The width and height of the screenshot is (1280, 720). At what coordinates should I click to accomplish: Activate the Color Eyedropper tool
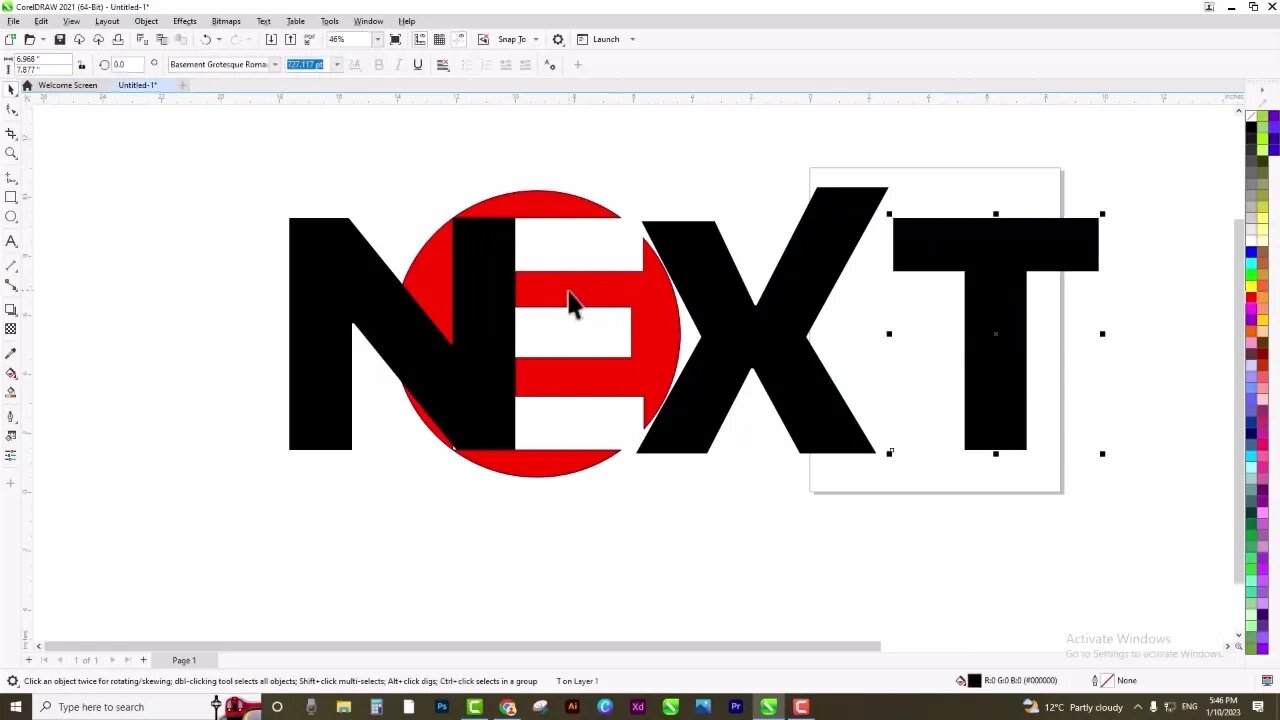point(11,353)
